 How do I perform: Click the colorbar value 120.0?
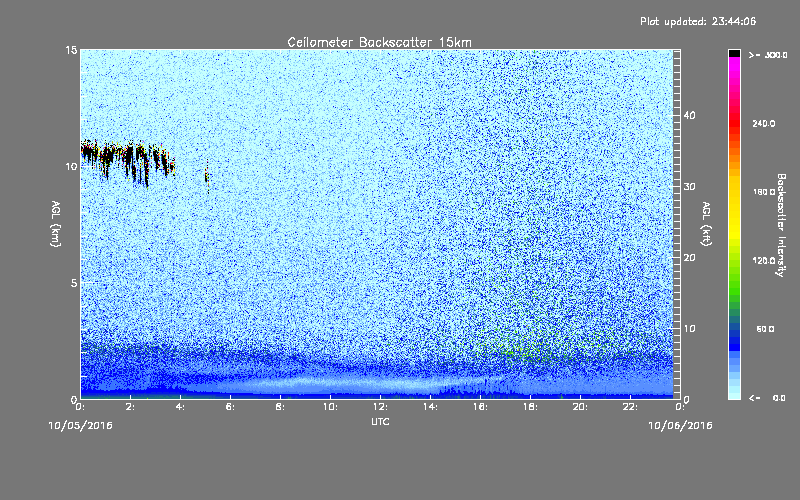tap(763, 260)
